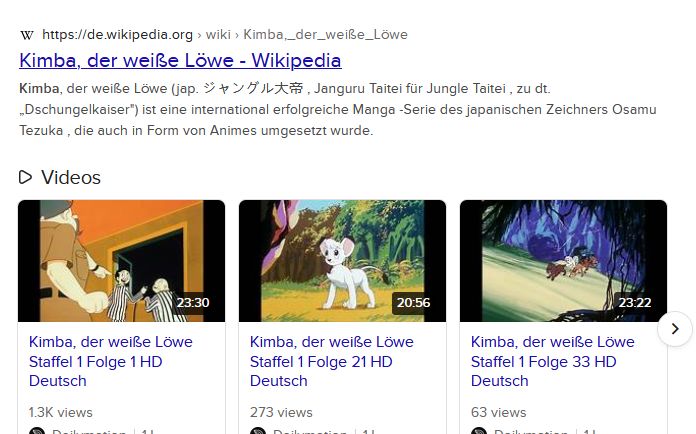Click the 'Kimba,_der_weiße_Löwe' breadcrumb path
Viewport: 696px width, 434px height.
click(x=325, y=34)
